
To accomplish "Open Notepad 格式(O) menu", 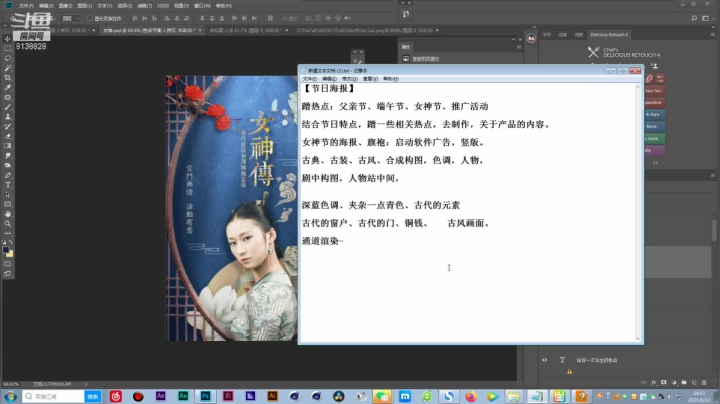I will (x=349, y=79).
